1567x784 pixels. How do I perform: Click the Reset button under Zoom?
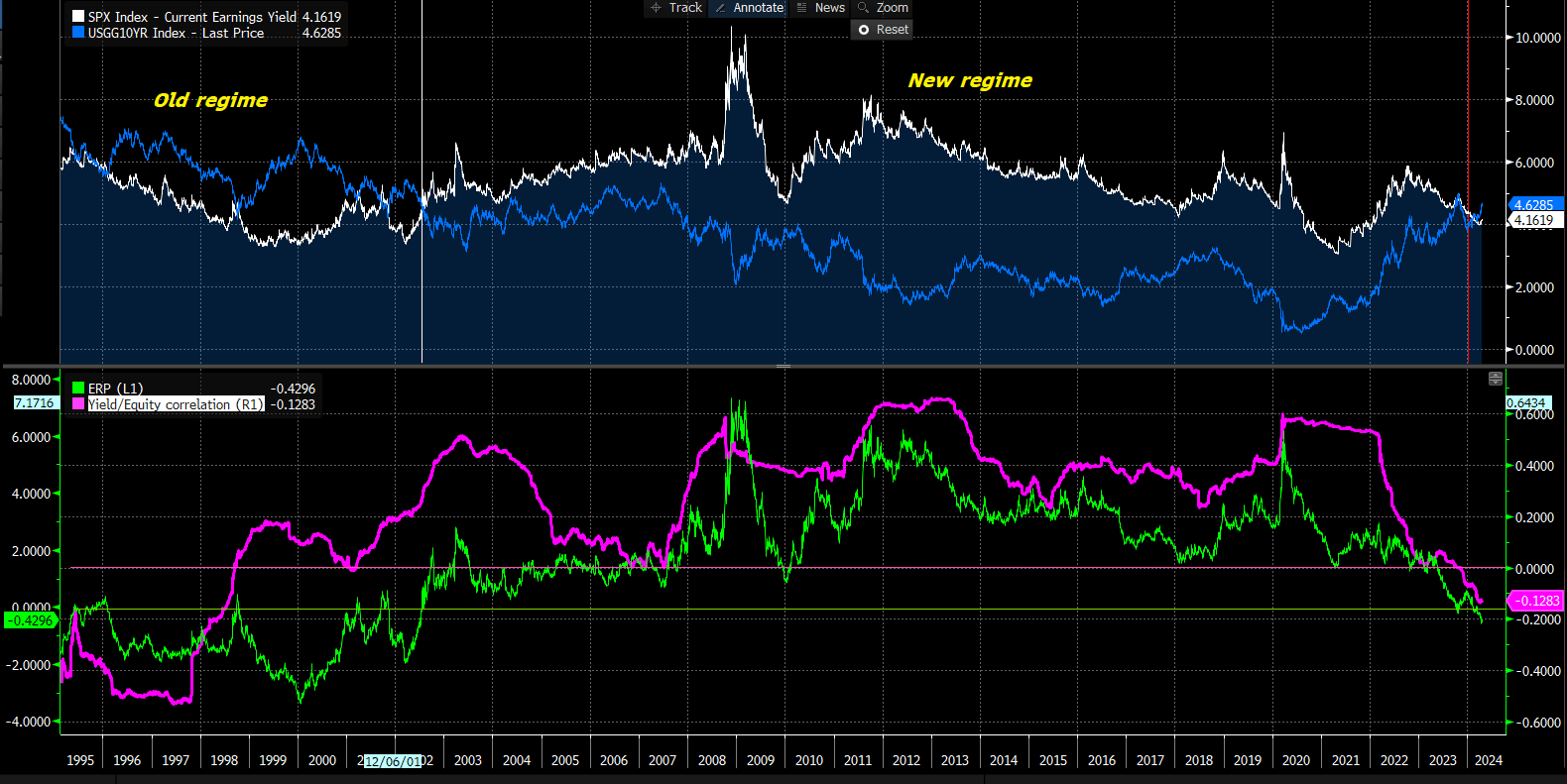[883, 30]
